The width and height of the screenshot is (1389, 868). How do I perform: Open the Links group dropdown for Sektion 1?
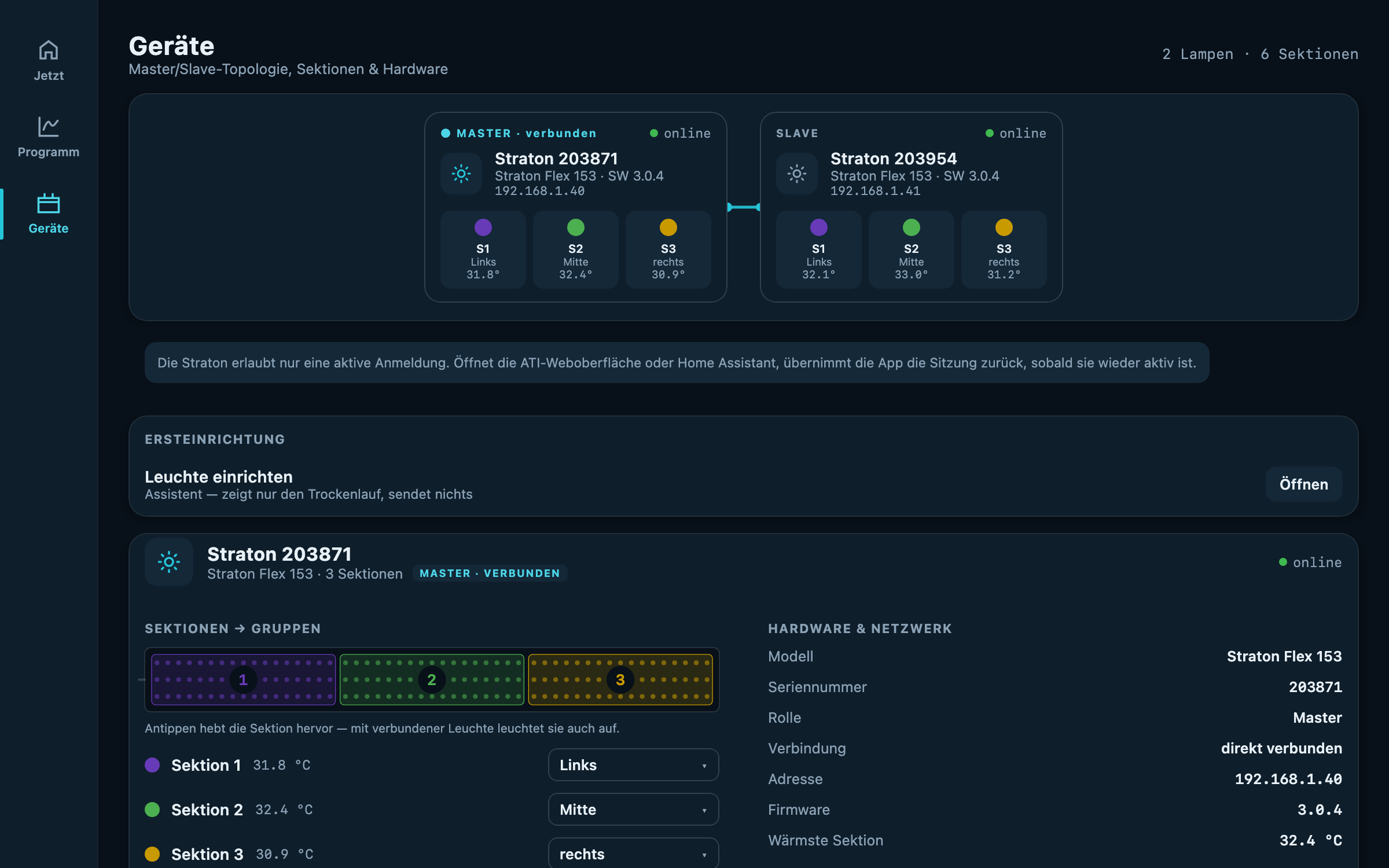634,765
